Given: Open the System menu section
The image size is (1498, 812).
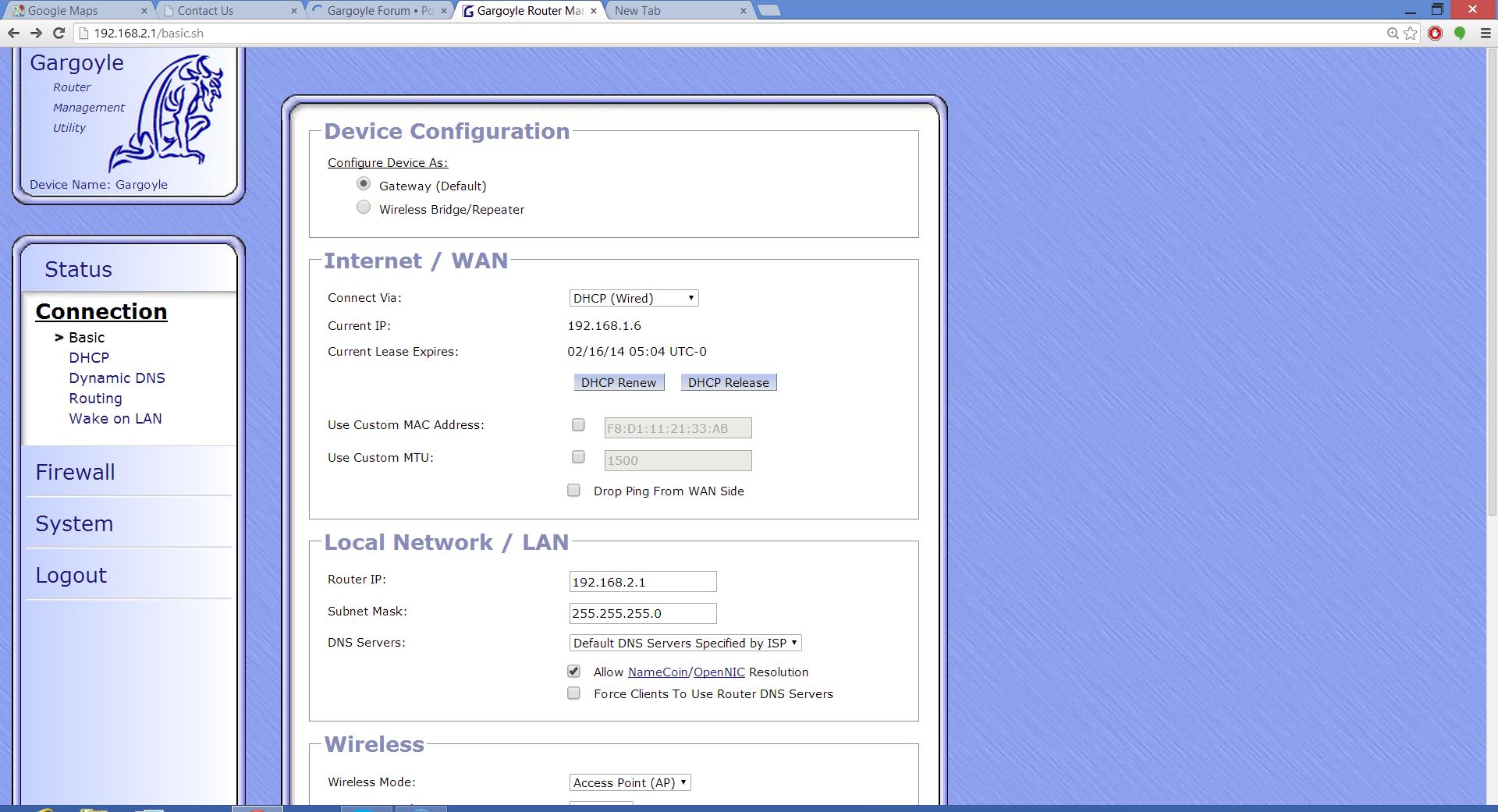Looking at the screenshot, I should pos(74,523).
